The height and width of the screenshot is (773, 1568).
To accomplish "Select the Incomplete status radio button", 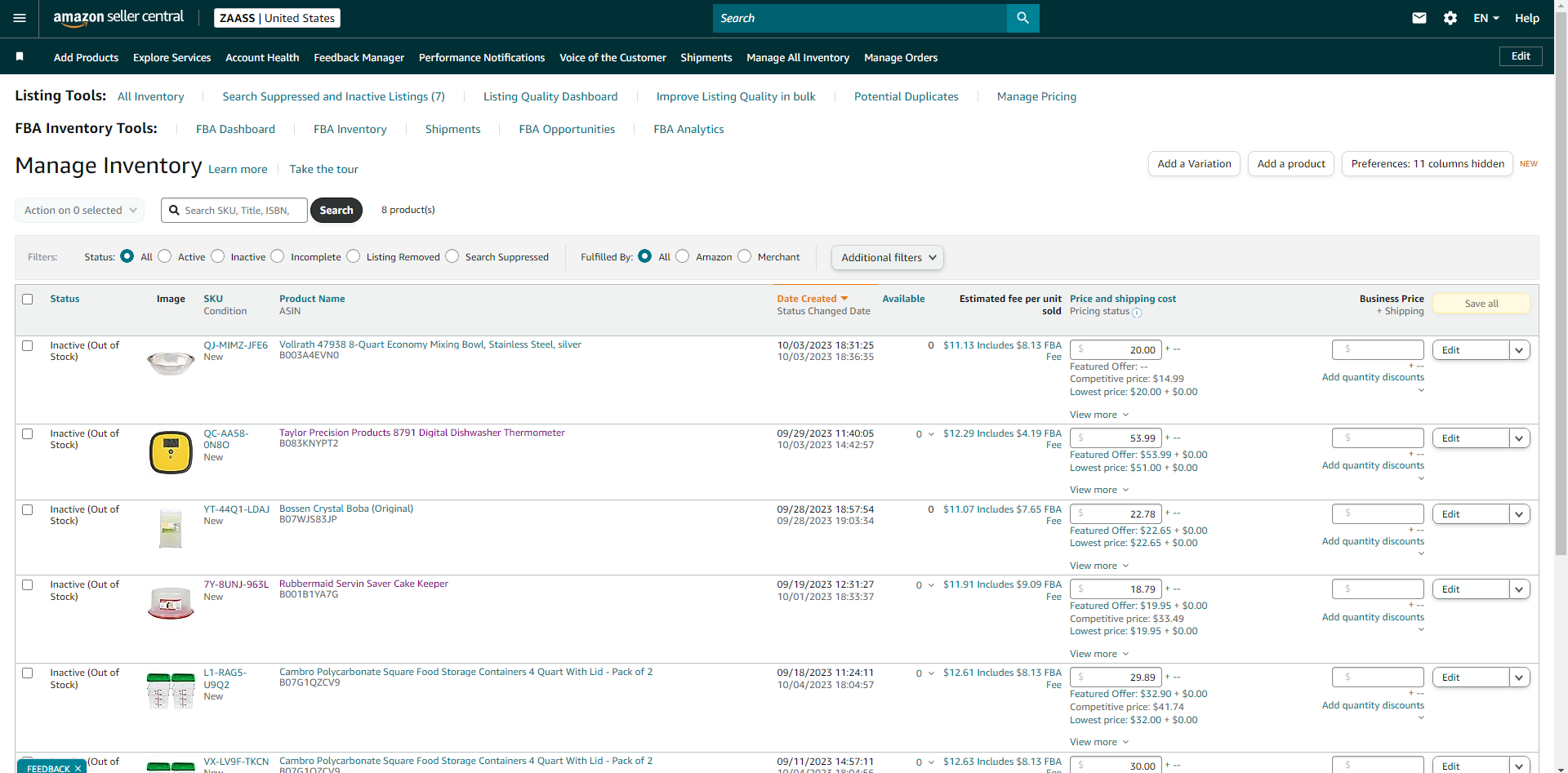I will click(278, 256).
